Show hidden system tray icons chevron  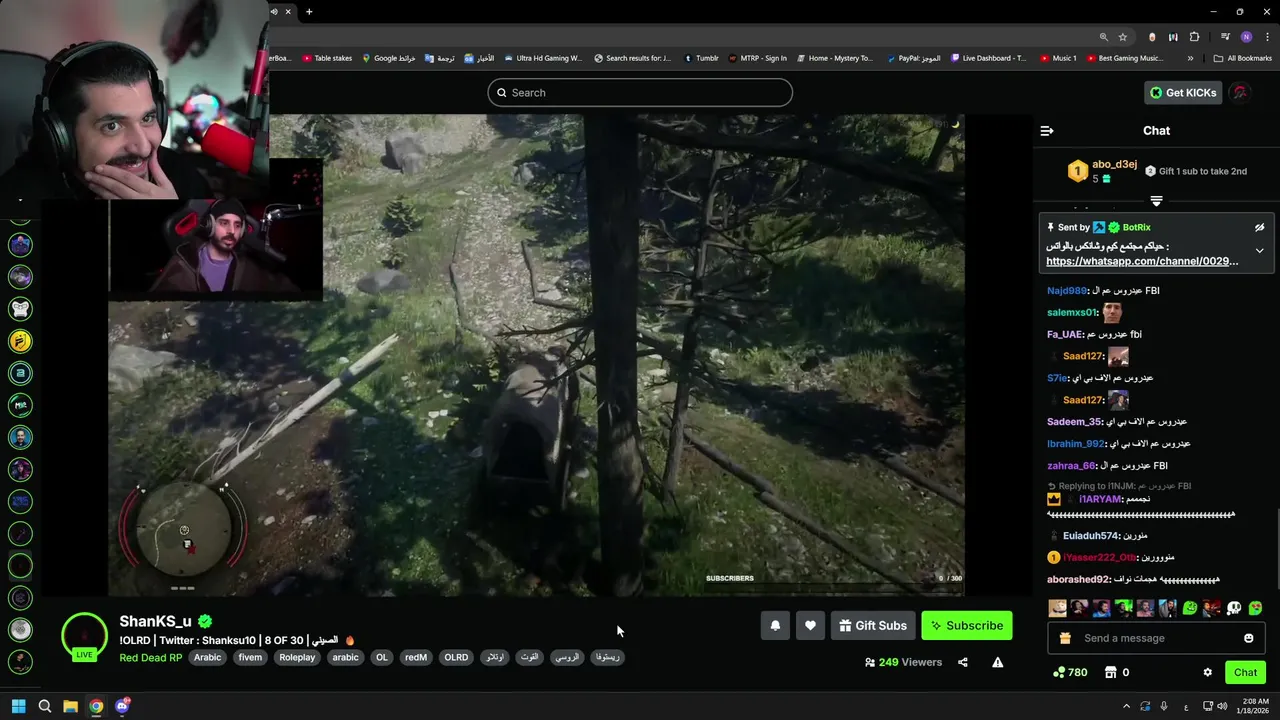pyautogui.click(x=1126, y=706)
